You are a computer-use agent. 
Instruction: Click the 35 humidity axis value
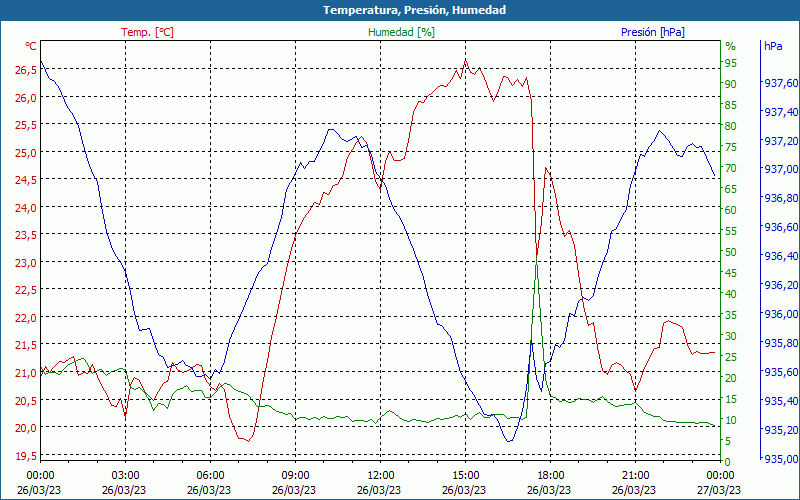pyautogui.click(x=731, y=315)
